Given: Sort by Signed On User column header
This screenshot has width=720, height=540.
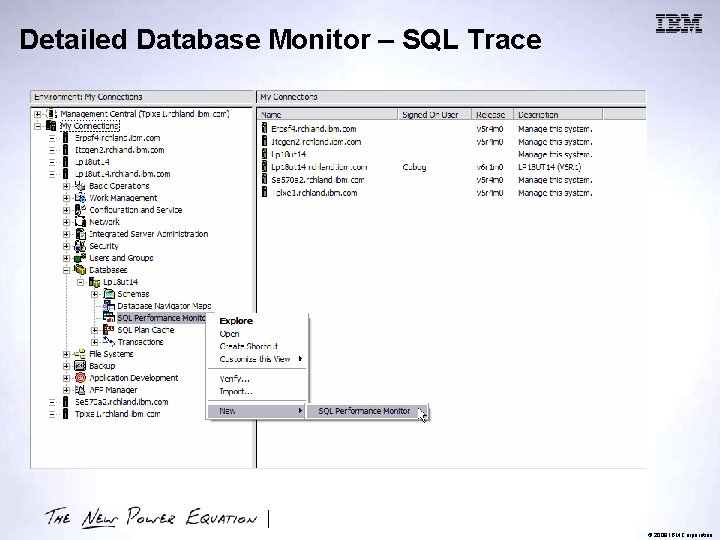Looking at the screenshot, I should (434, 115).
